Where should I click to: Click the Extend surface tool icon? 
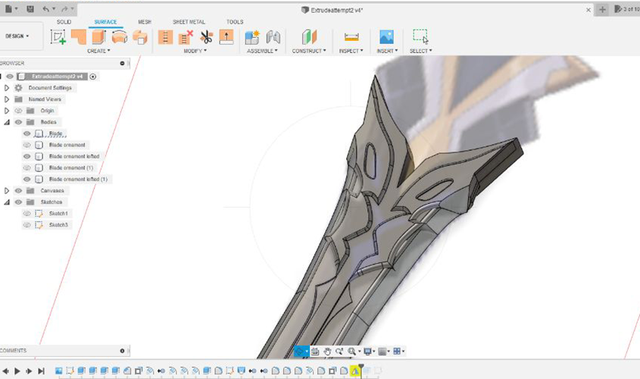click(226, 37)
